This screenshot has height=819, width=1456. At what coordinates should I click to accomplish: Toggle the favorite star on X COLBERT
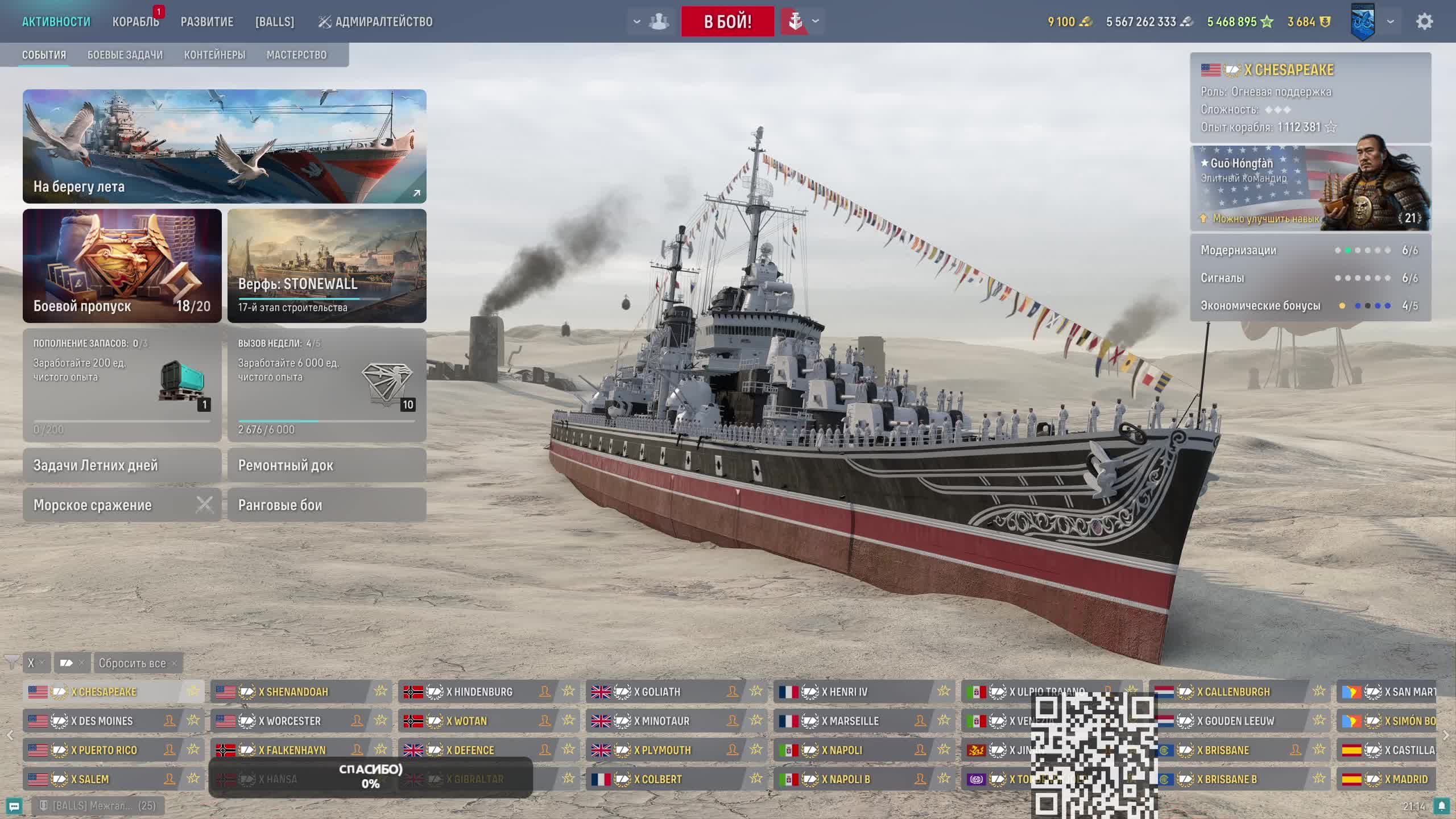756,779
